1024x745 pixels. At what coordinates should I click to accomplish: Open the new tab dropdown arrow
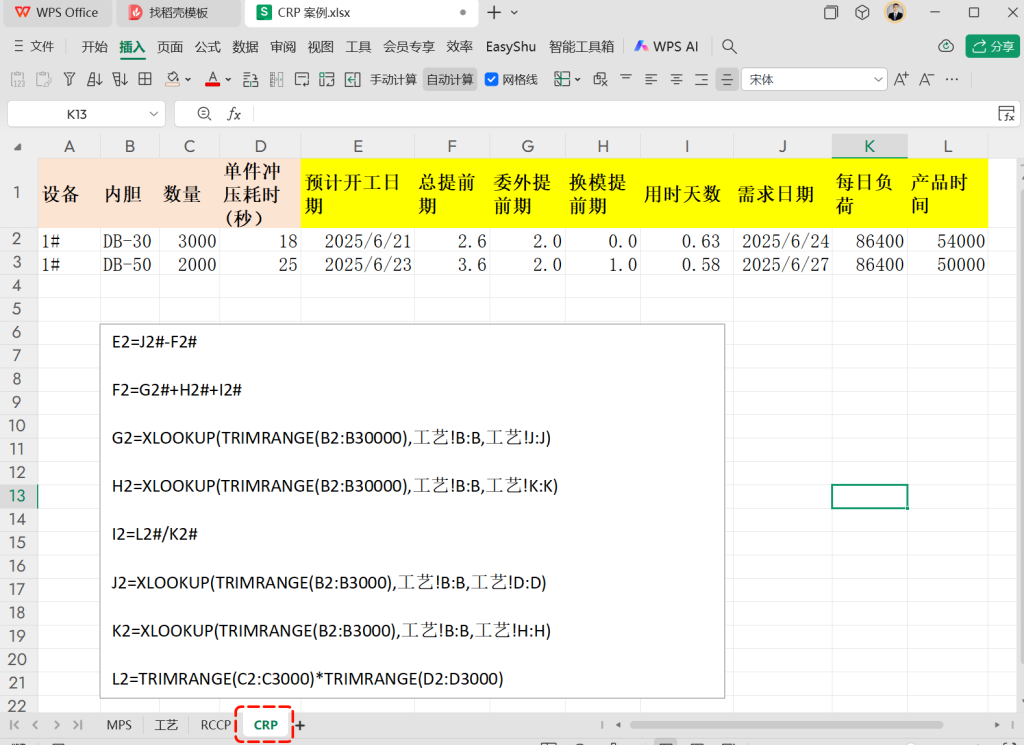tap(515, 12)
